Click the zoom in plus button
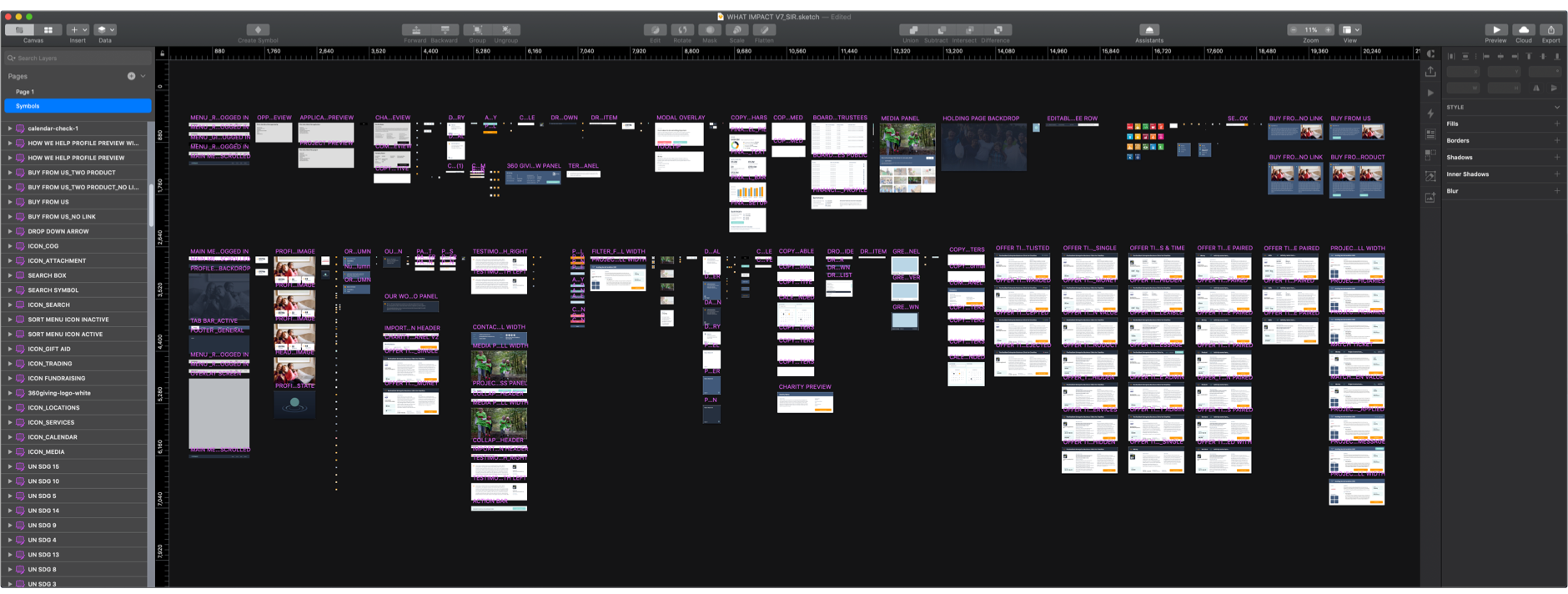 tap(1329, 30)
